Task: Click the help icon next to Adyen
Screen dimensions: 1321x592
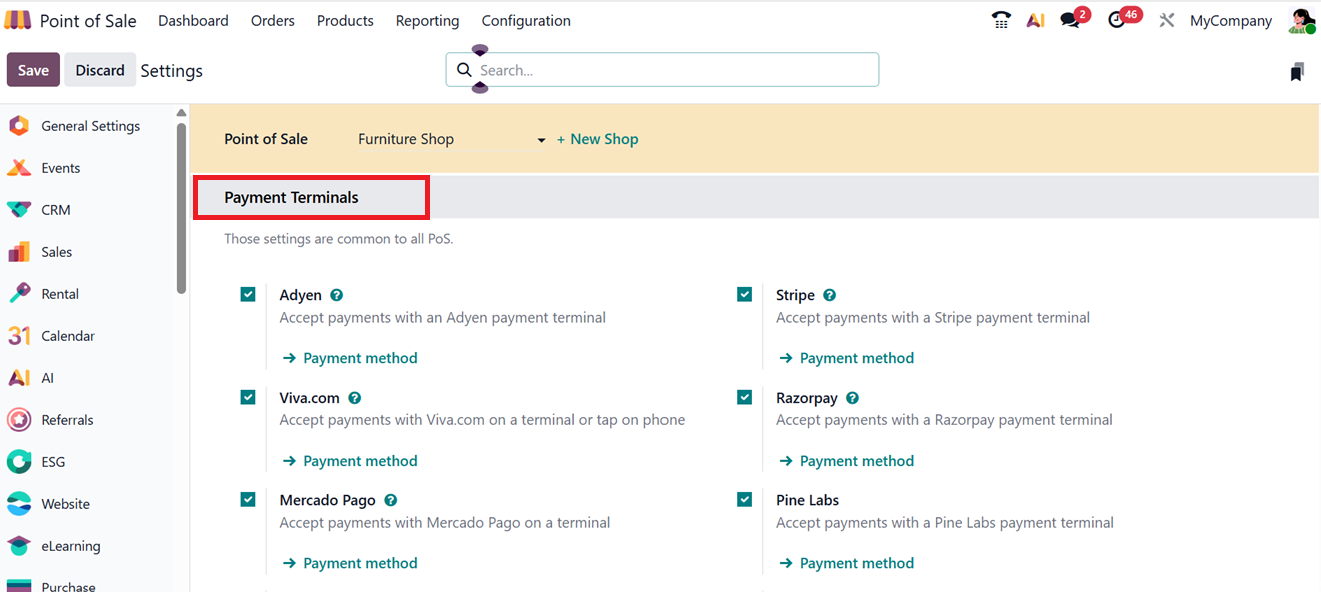Action: pos(337,295)
